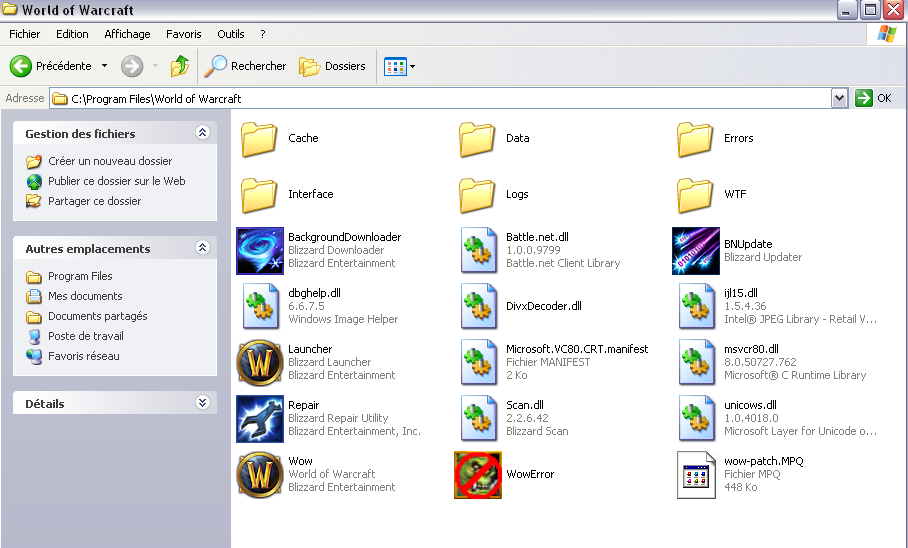Click the "Launcher" file name
The height and width of the screenshot is (548, 908).
click(x=310, y=349)
